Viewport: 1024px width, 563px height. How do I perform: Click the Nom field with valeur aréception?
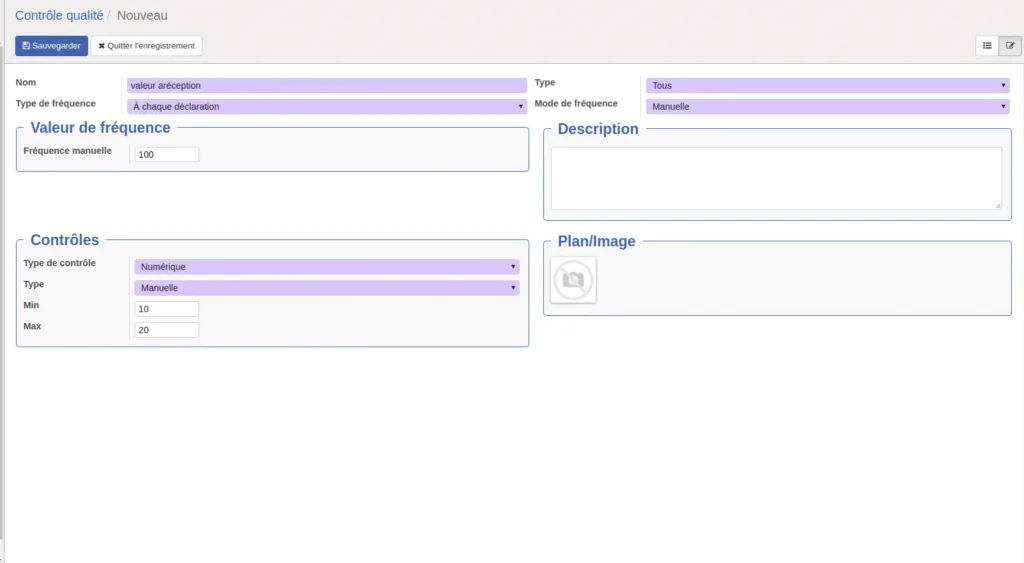pyautogui.click(x=327, y=86)
